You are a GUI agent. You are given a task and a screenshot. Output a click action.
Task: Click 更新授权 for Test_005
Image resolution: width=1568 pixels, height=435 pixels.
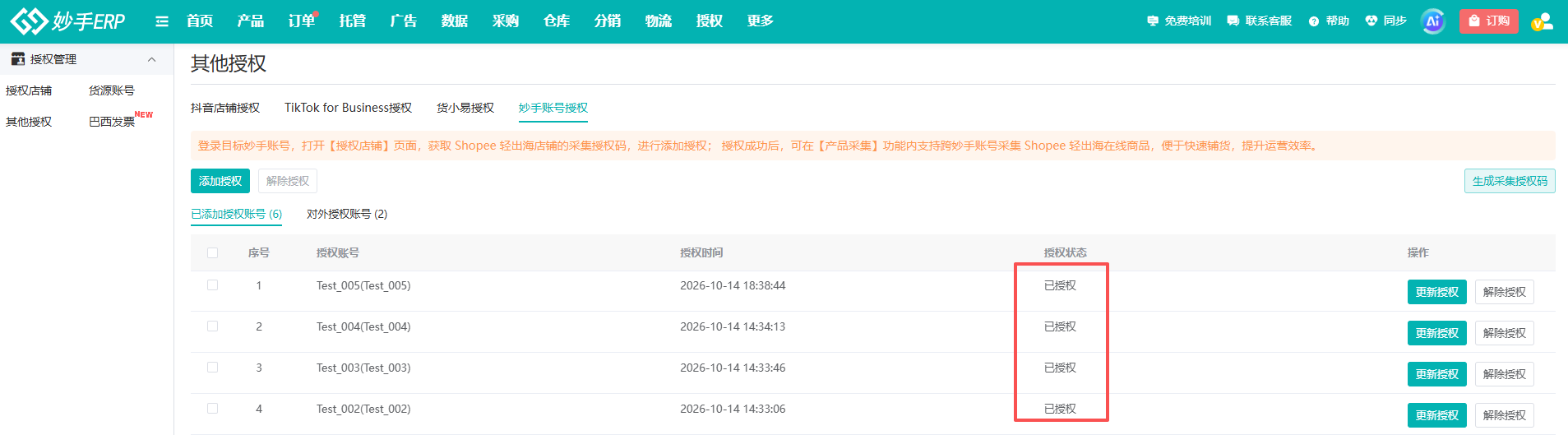(x=1437, y=292)
